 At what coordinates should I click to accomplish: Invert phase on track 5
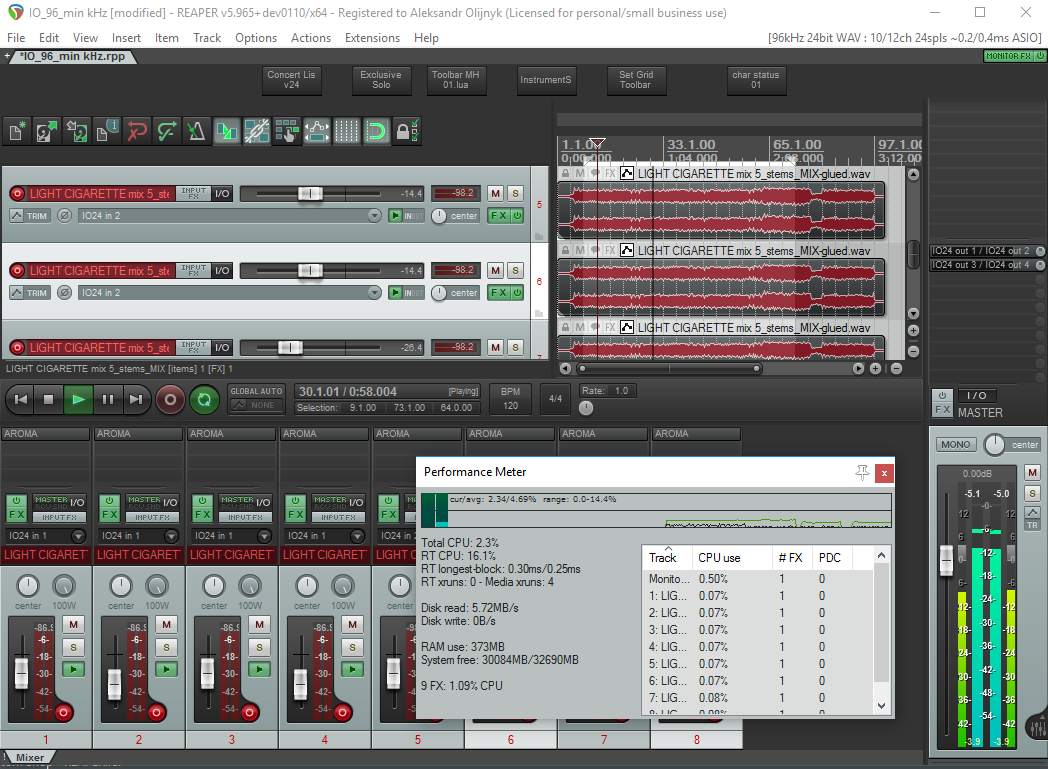point(64,216)
